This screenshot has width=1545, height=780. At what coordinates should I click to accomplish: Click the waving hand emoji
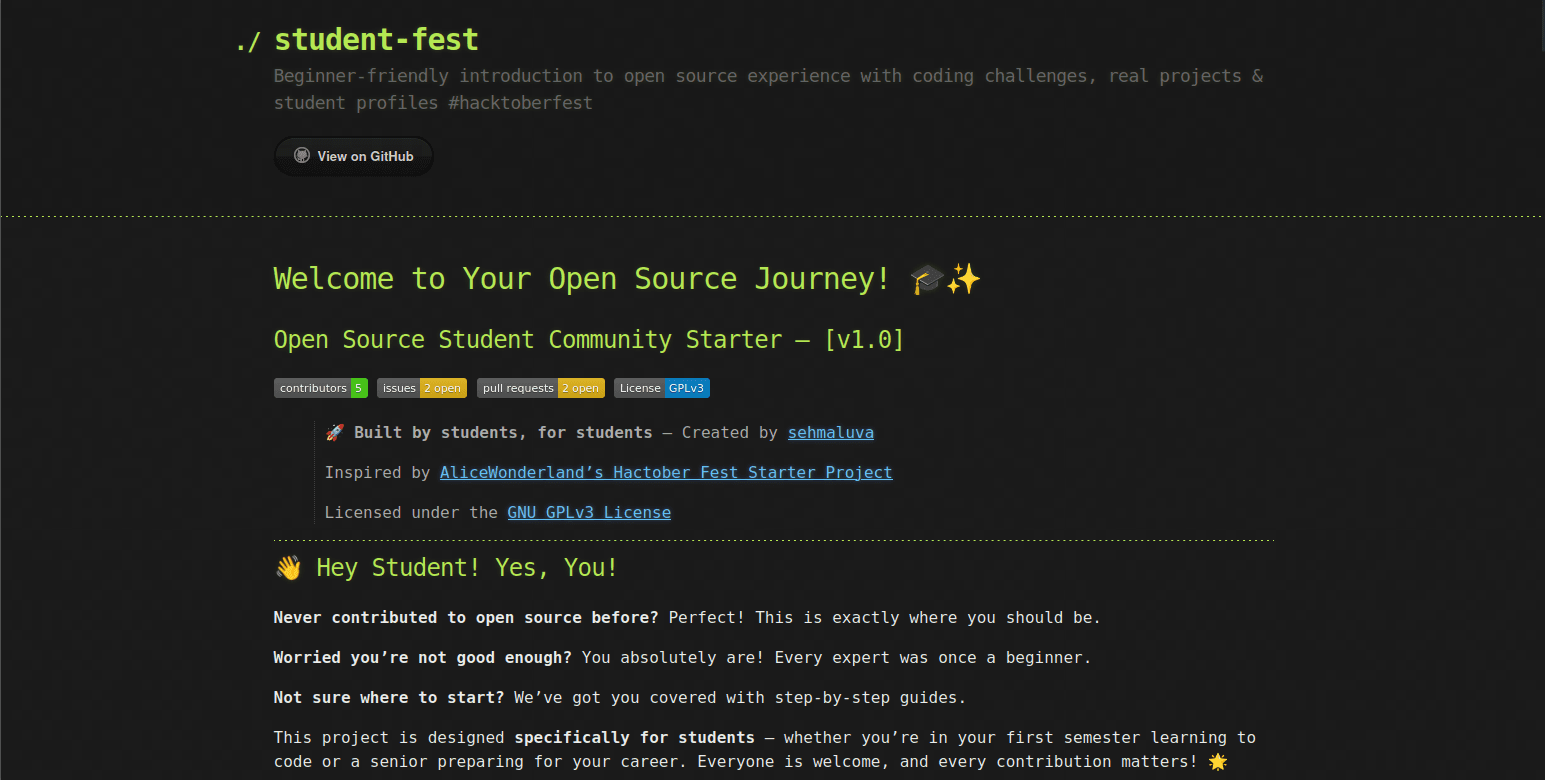pos(288,568)
